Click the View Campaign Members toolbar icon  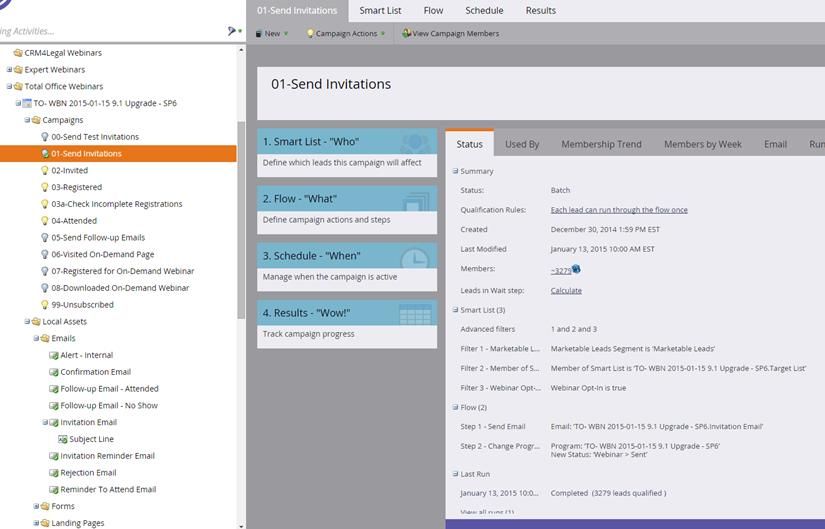coord(406,33)
